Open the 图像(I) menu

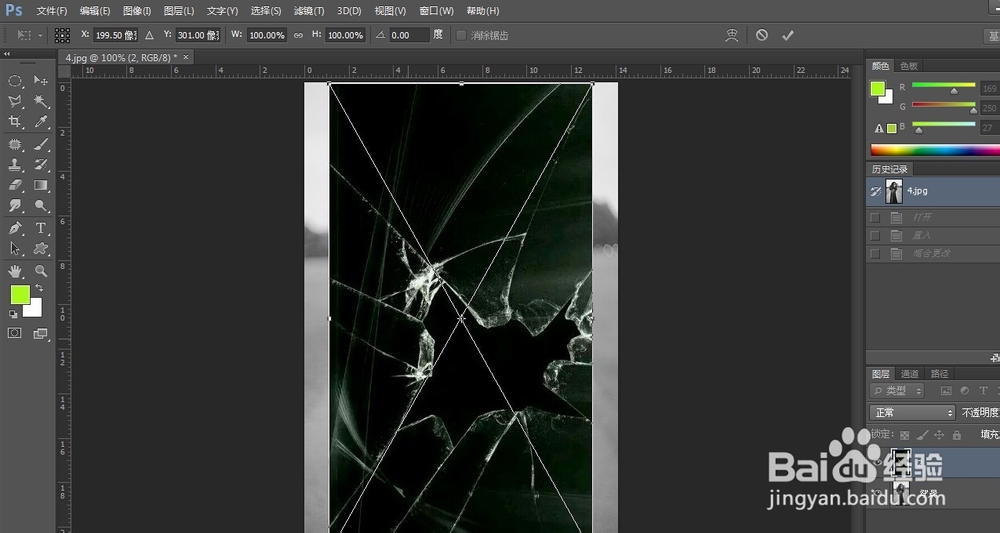click(137, 11)
